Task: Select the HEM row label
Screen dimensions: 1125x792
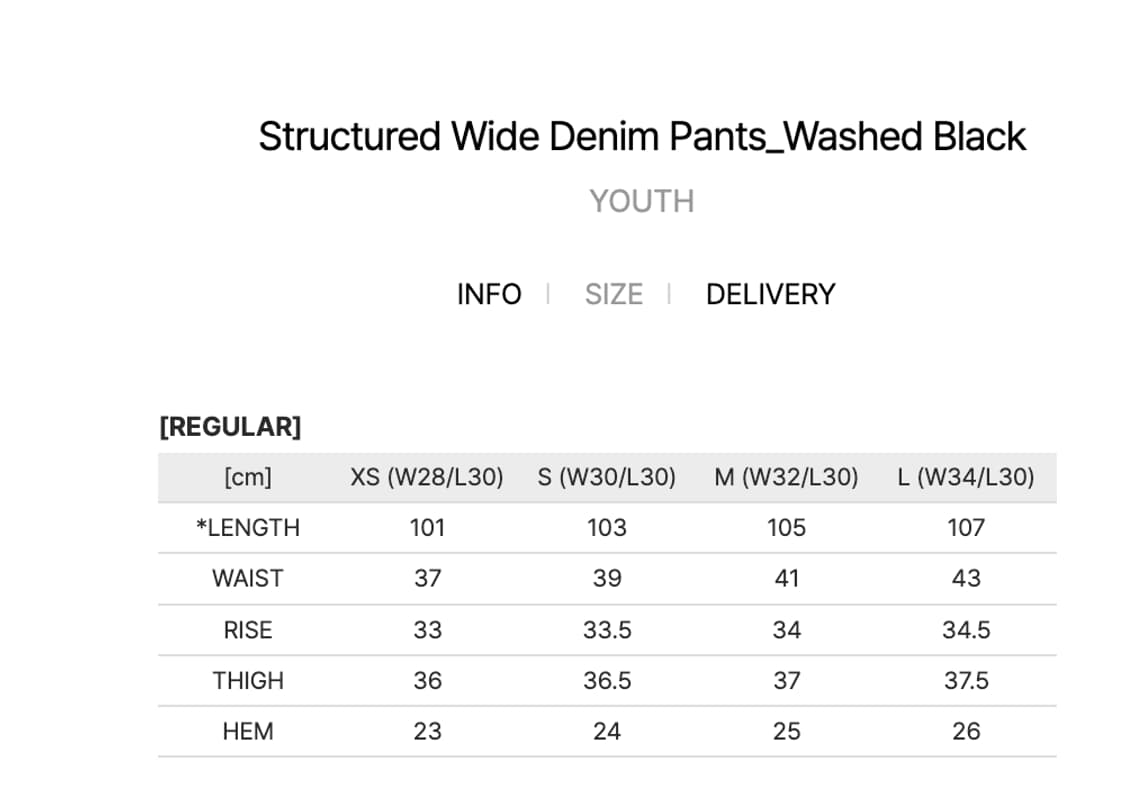Action: [248, 732]
